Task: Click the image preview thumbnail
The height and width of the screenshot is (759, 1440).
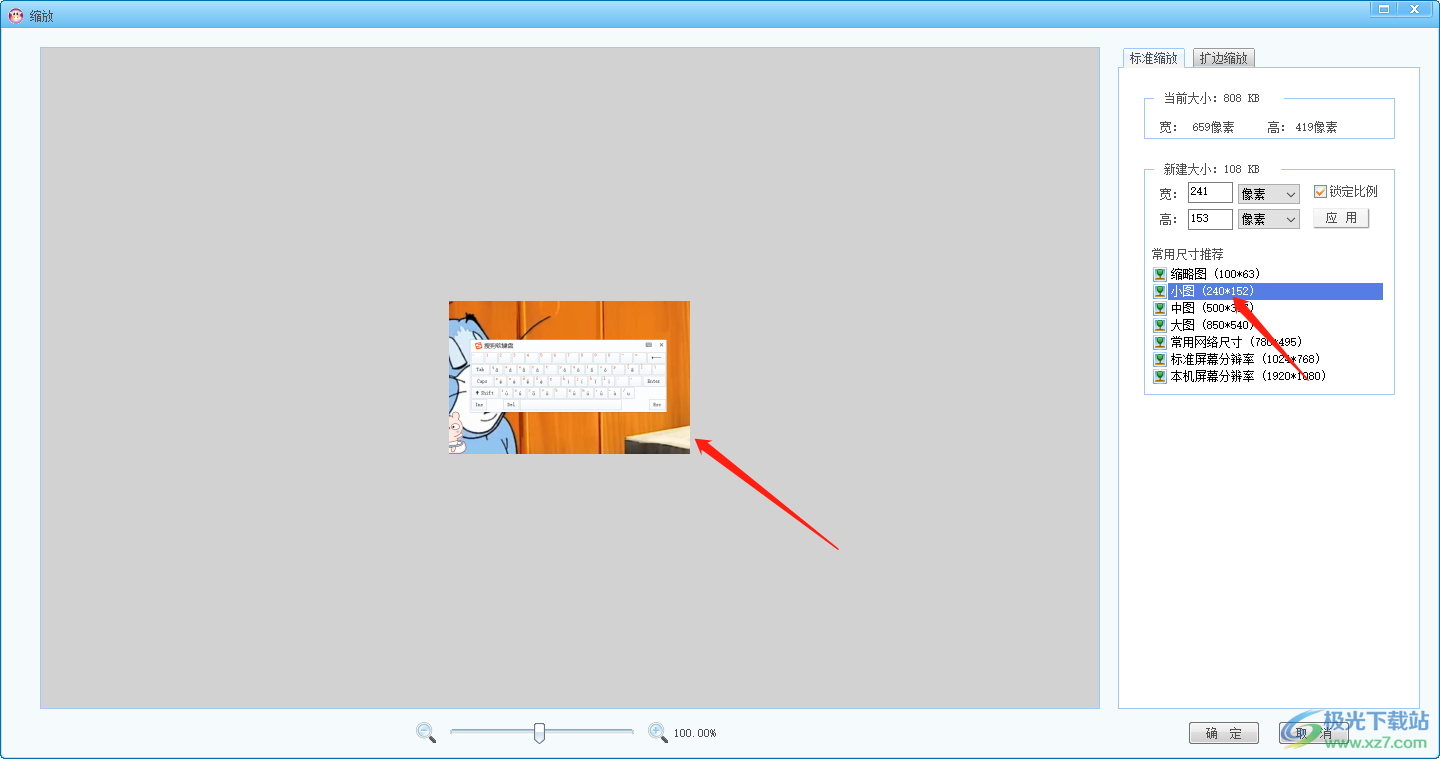Action: click(x=569, y=377)
